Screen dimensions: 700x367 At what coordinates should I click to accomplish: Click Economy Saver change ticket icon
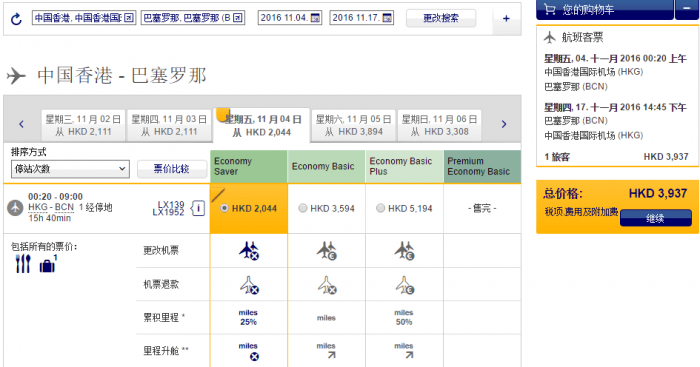tap(249, 250)
